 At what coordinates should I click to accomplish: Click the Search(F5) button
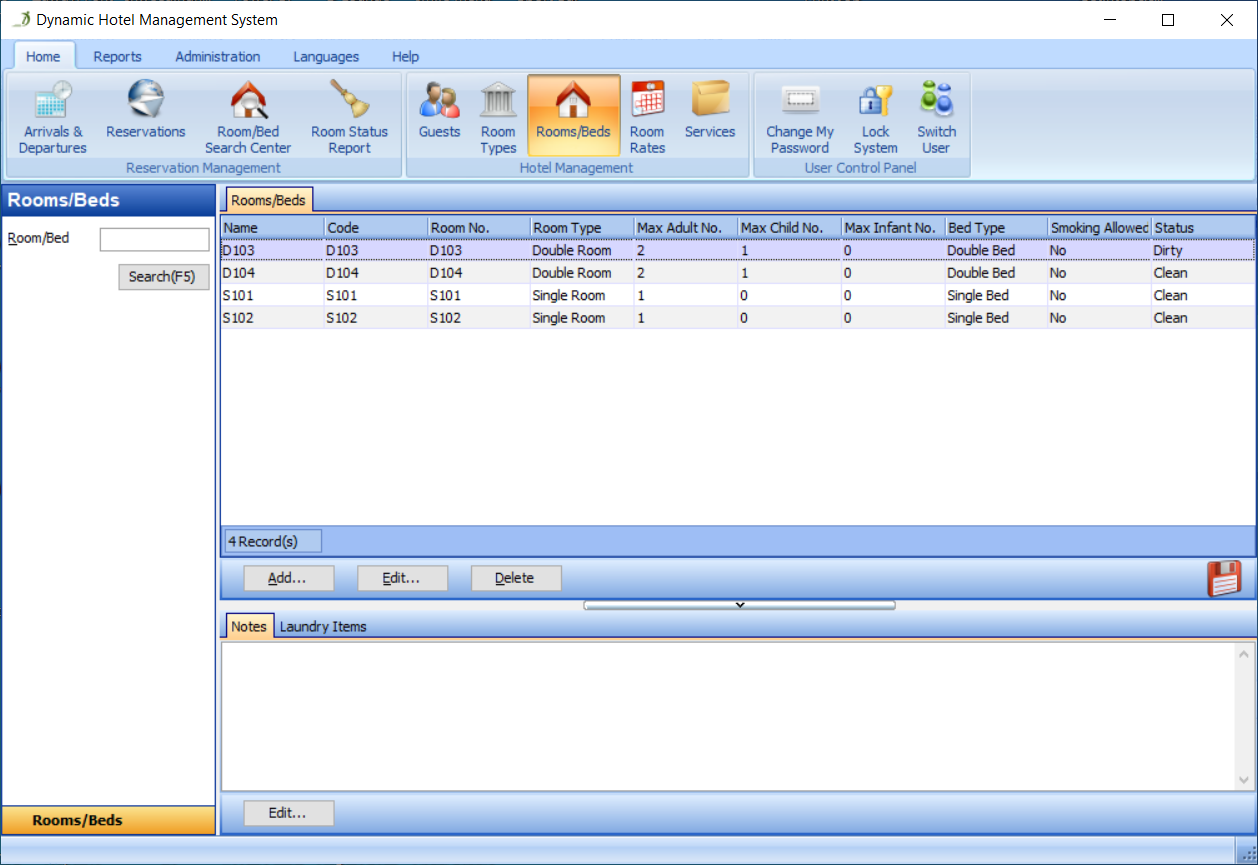tap(163, 277)
